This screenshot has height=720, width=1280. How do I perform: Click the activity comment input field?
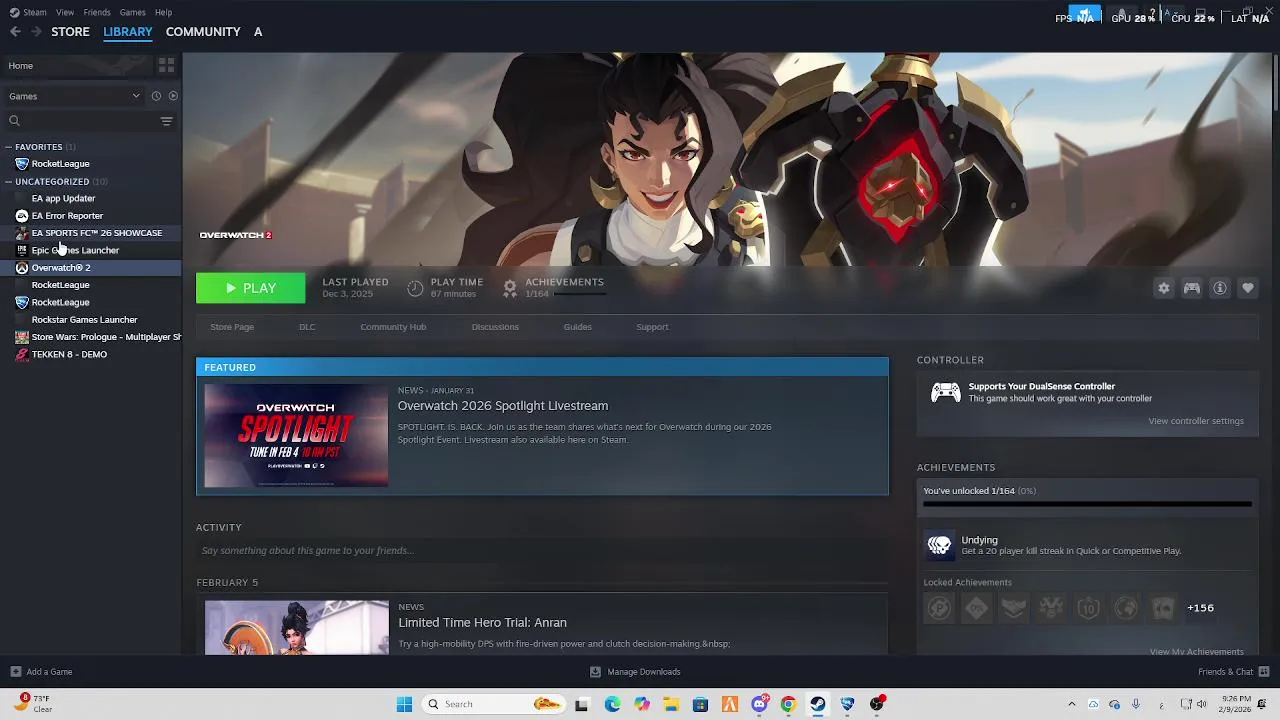542,551
